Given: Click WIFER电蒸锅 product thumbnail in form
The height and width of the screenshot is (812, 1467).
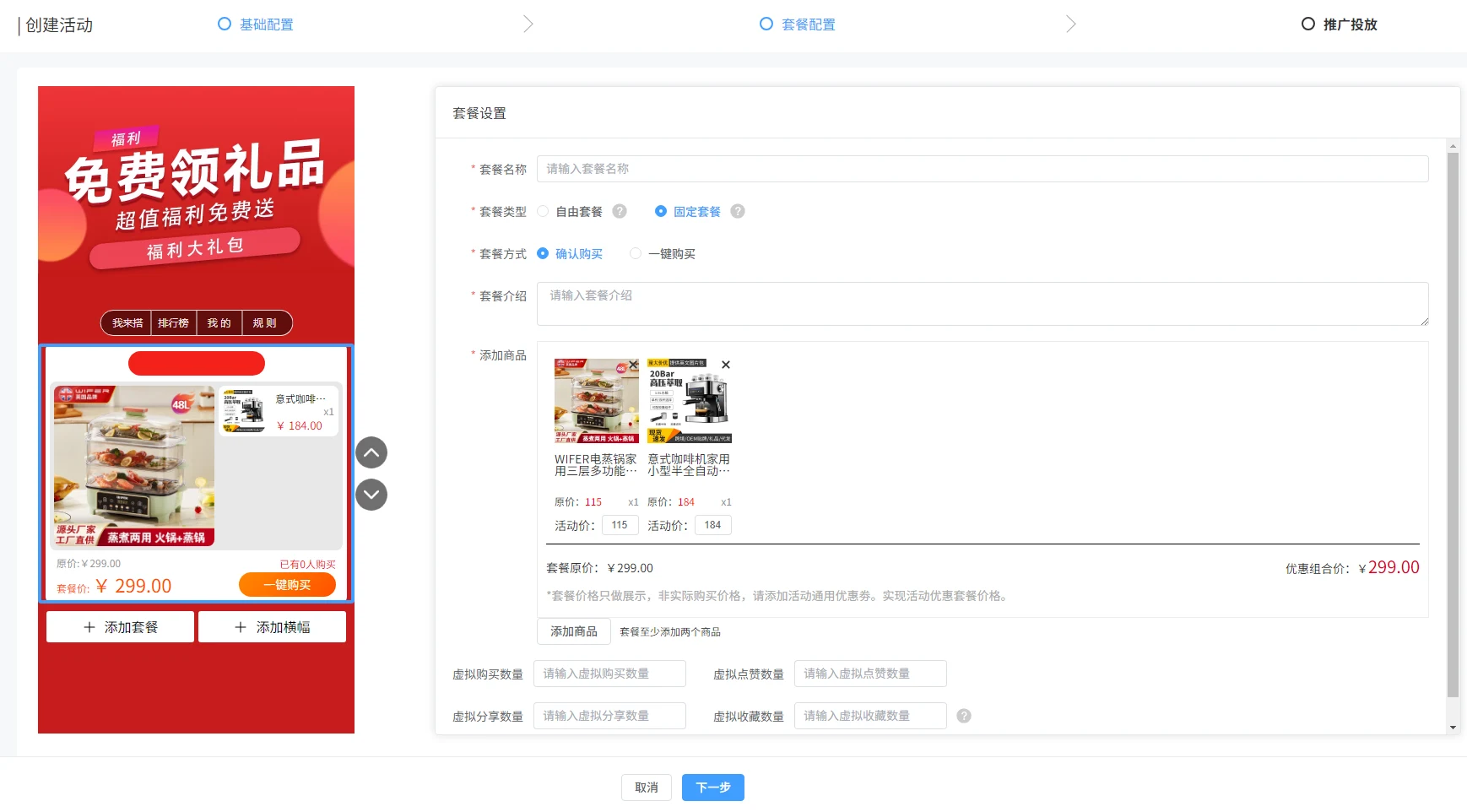Looking at the screenshot, I should coord(597,401).
